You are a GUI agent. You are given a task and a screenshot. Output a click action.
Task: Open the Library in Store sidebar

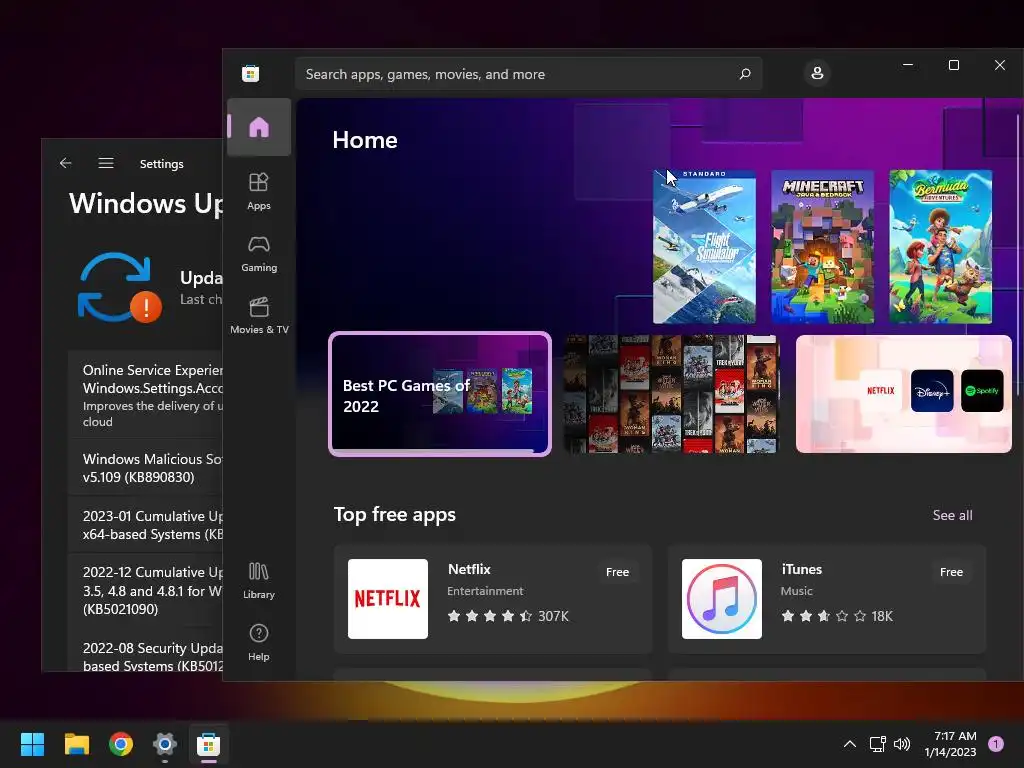click(259, 581)
